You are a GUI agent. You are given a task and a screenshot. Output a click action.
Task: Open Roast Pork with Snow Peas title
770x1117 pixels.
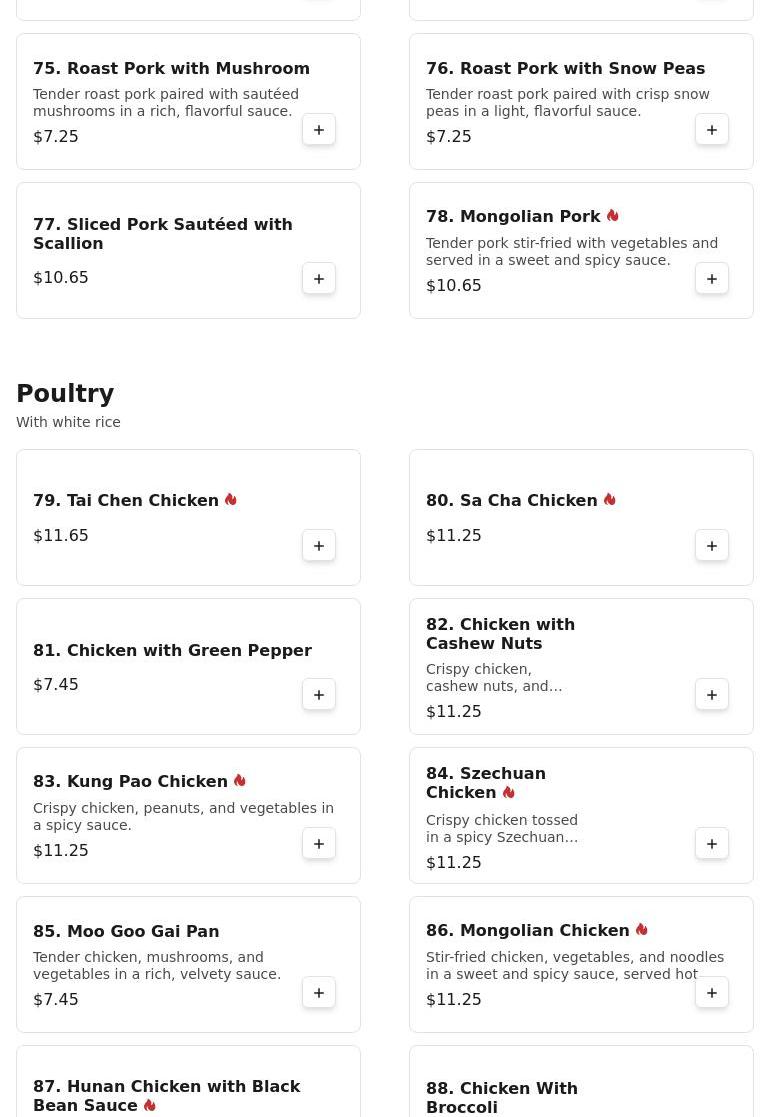(566, 68)
